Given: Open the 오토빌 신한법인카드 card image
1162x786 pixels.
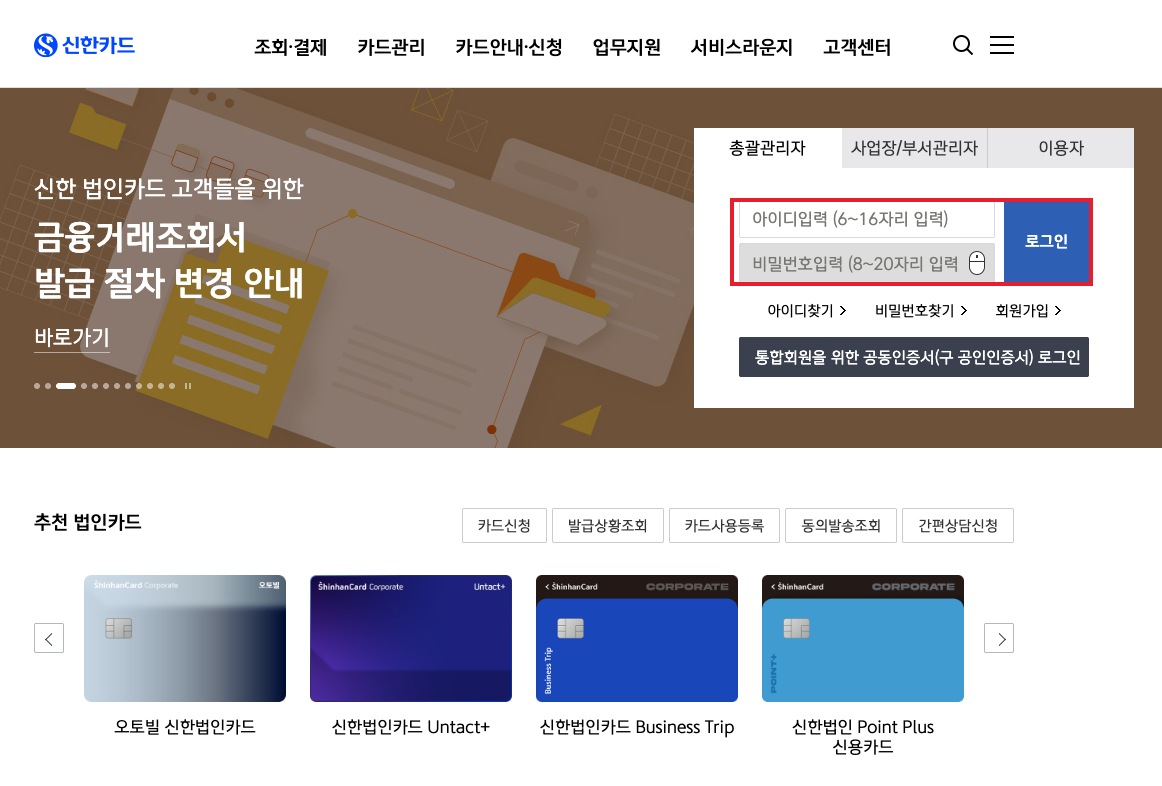Looking at the screenshot, I should (x=185, y=639).
